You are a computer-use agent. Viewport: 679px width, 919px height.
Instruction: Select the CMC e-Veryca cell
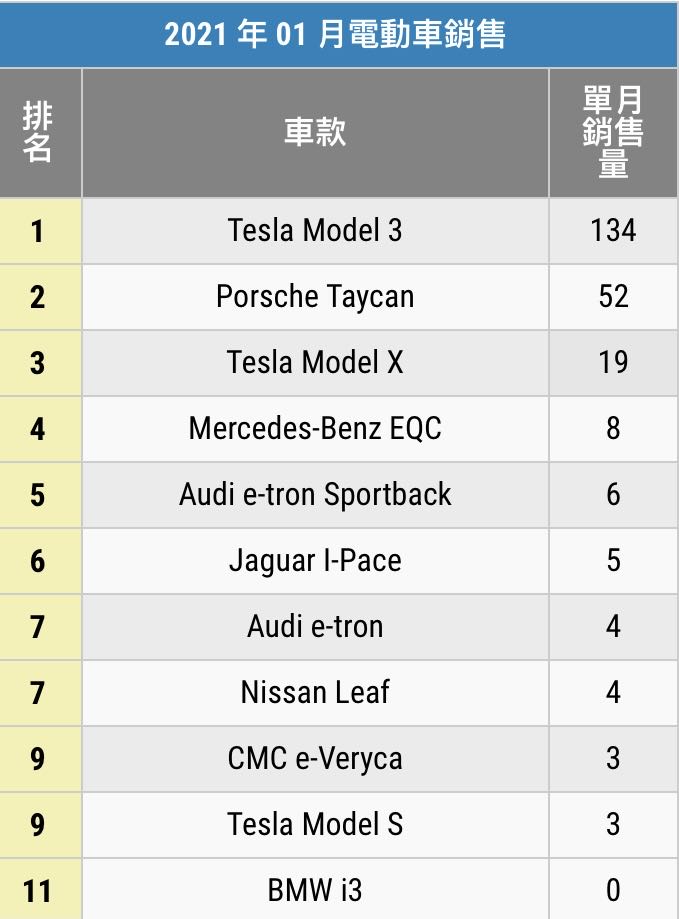(315, 758)
